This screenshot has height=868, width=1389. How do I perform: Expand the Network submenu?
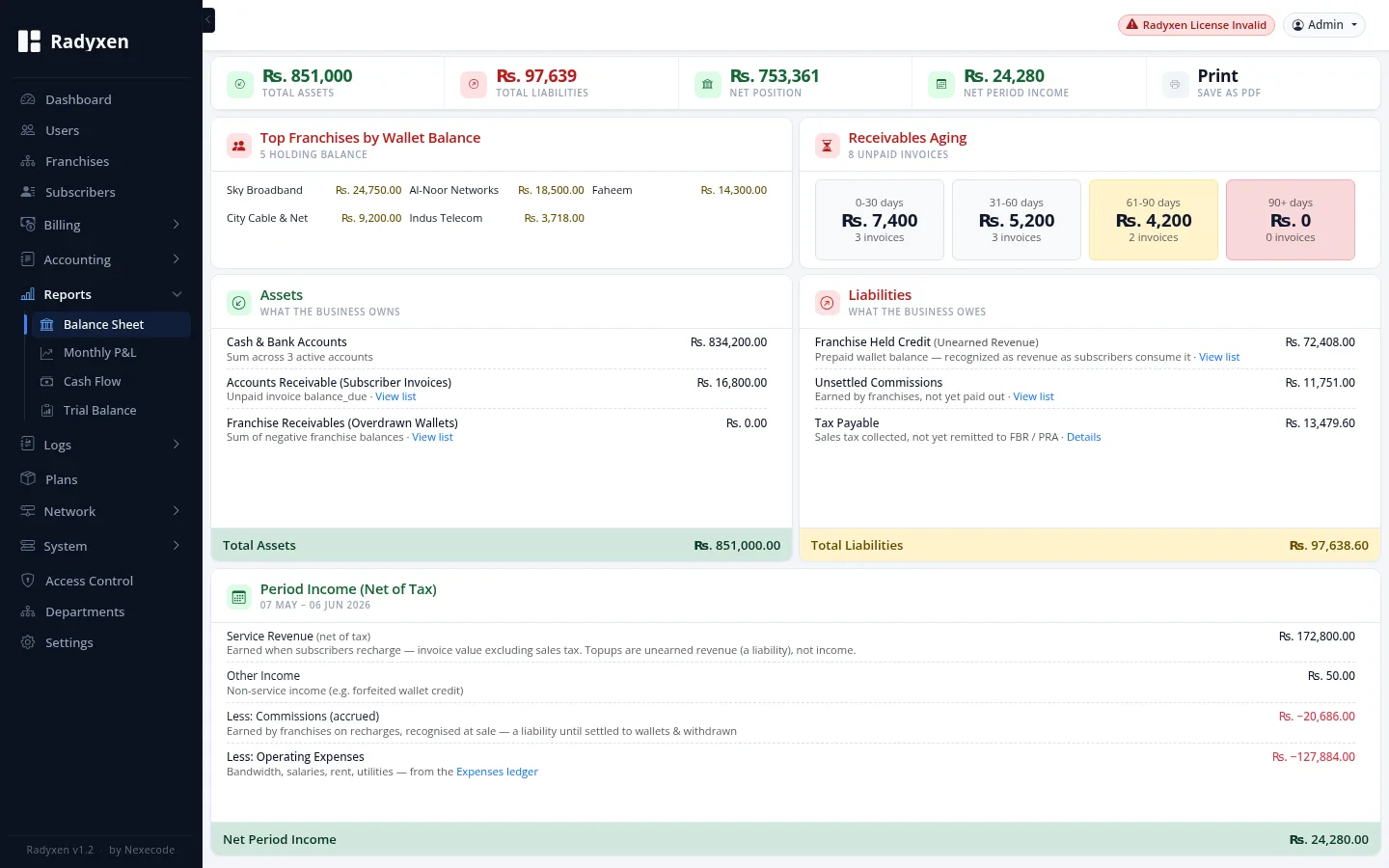[101, 511]
